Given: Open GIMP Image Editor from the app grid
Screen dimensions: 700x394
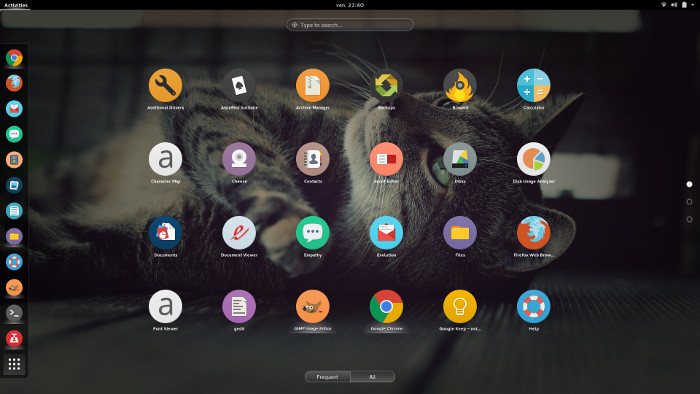Looking at the screenshot, I should pyautogui.click(x=312, y=306).
